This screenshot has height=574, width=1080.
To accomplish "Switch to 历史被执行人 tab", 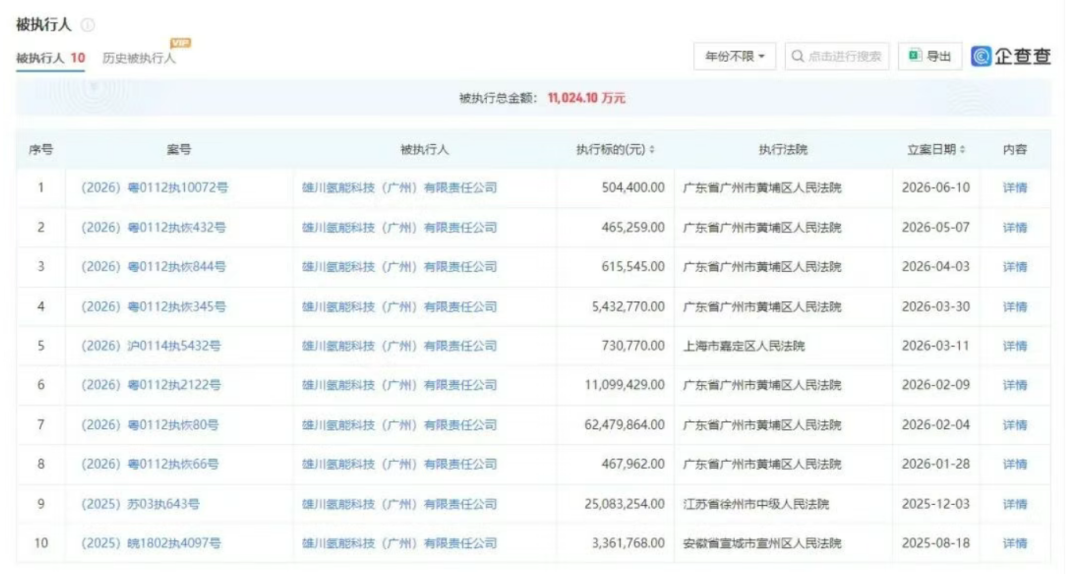I will coord(139,58).
